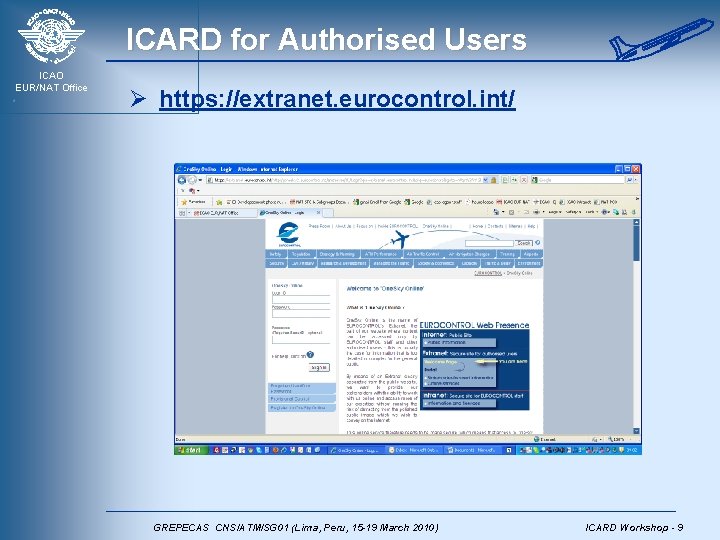720x540 pixels.
Task: Click the User ID login field
Action: click(x=301, y=300)
